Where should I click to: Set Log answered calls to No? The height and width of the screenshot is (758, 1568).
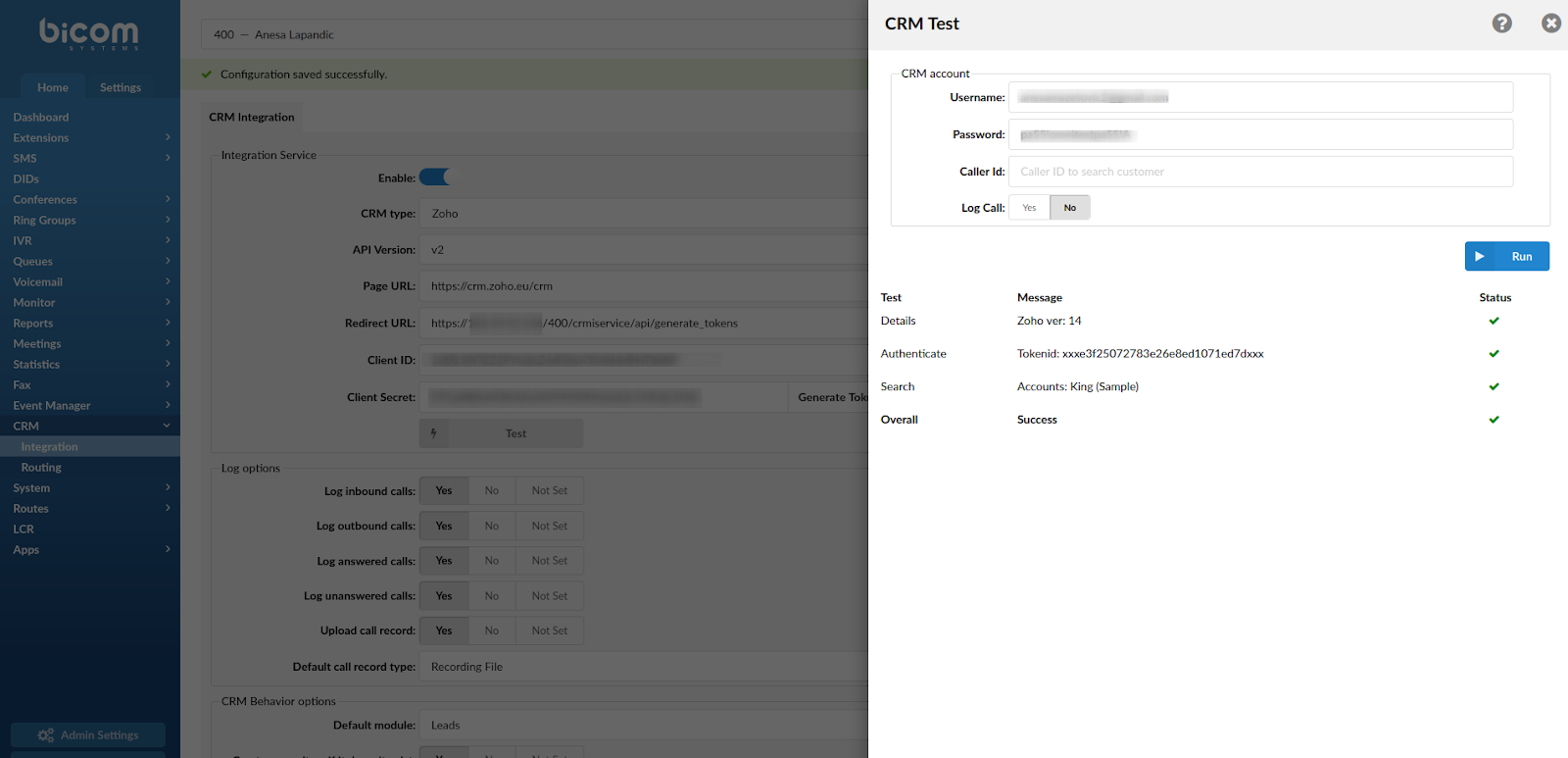(492, 561)
